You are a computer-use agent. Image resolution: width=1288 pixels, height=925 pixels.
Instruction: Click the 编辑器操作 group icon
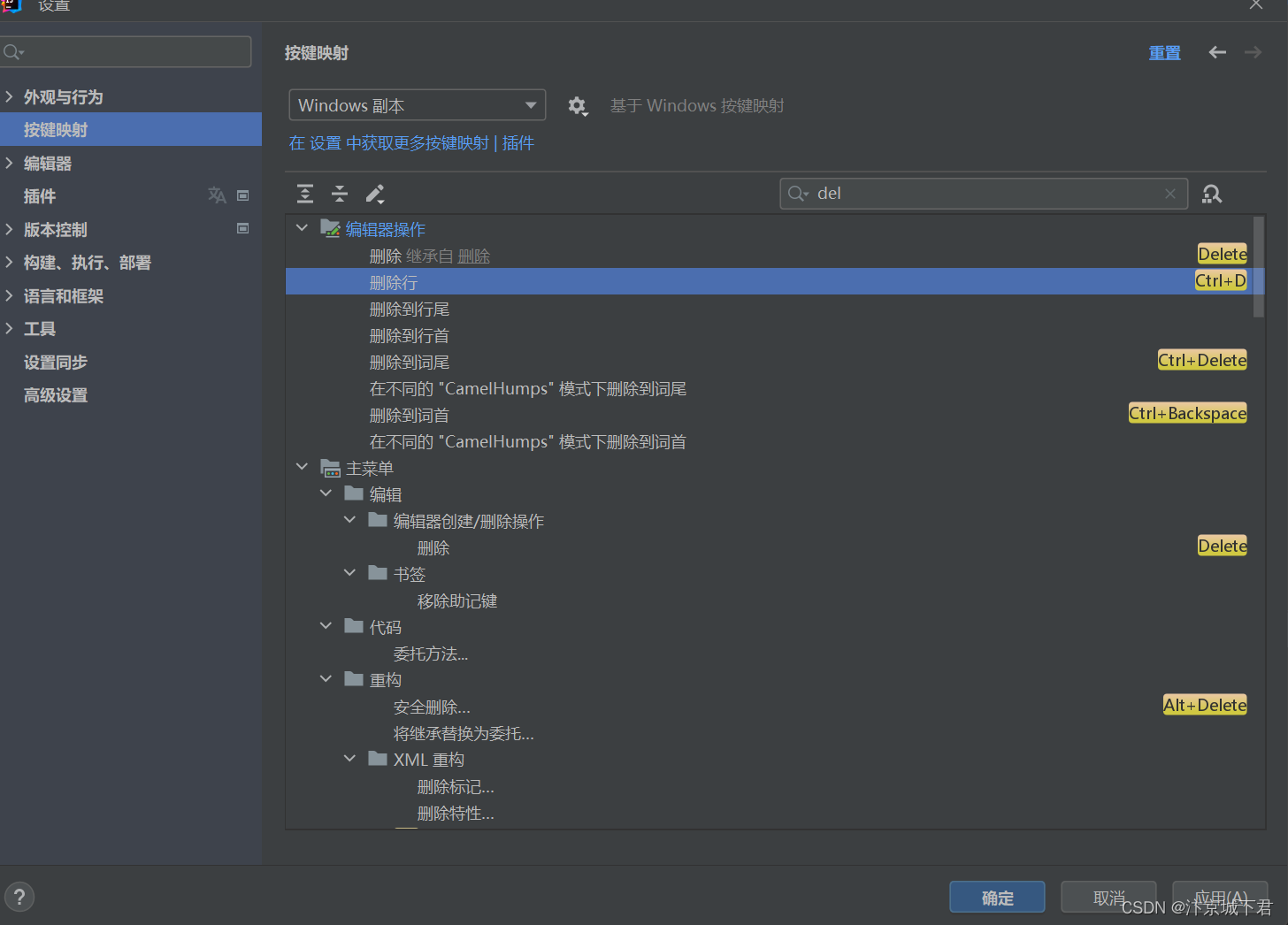330,228
